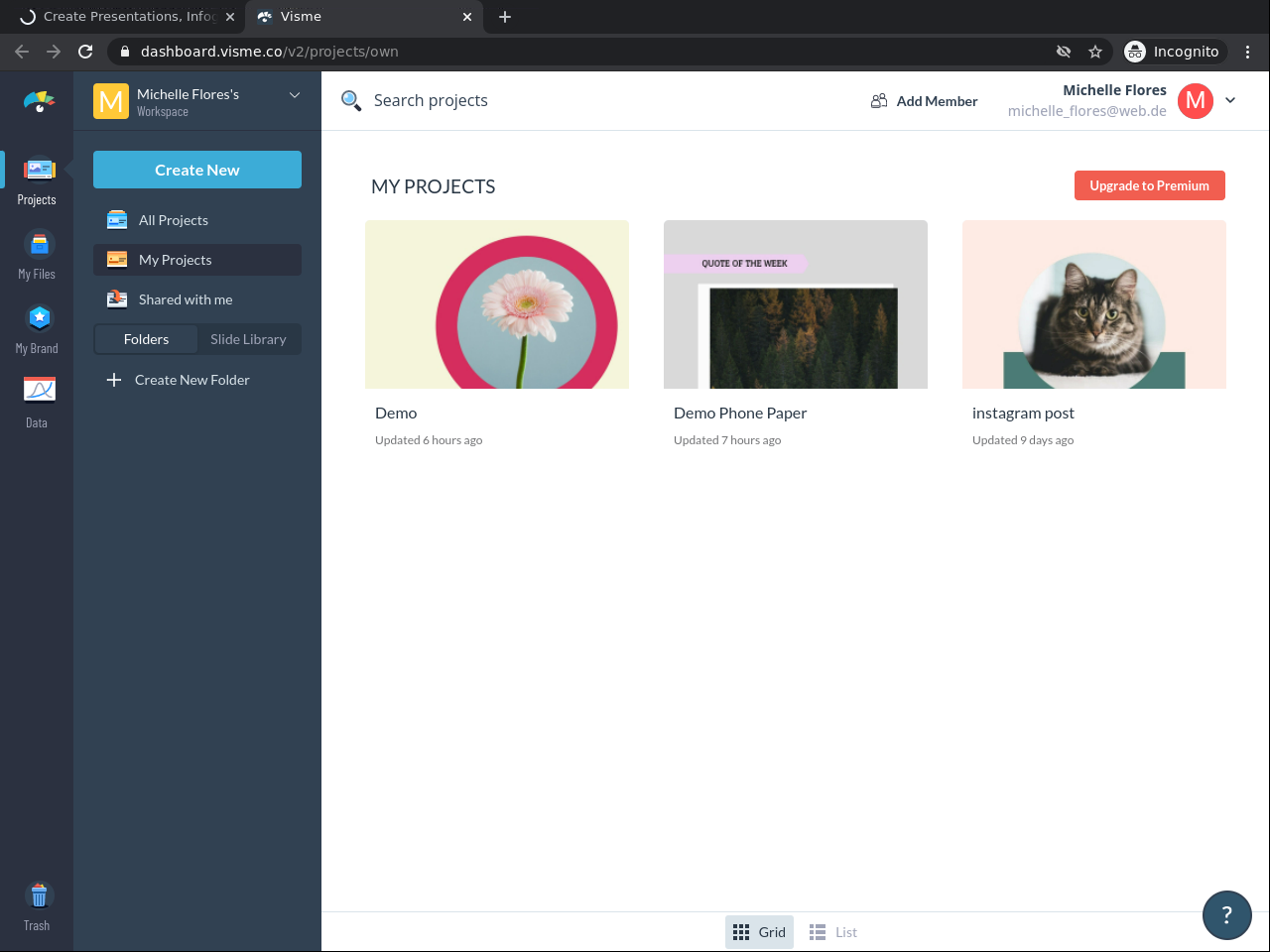Viewport: 1270px width, 952px height.
Task: Go back in browser history
Action: coord(22,52)
